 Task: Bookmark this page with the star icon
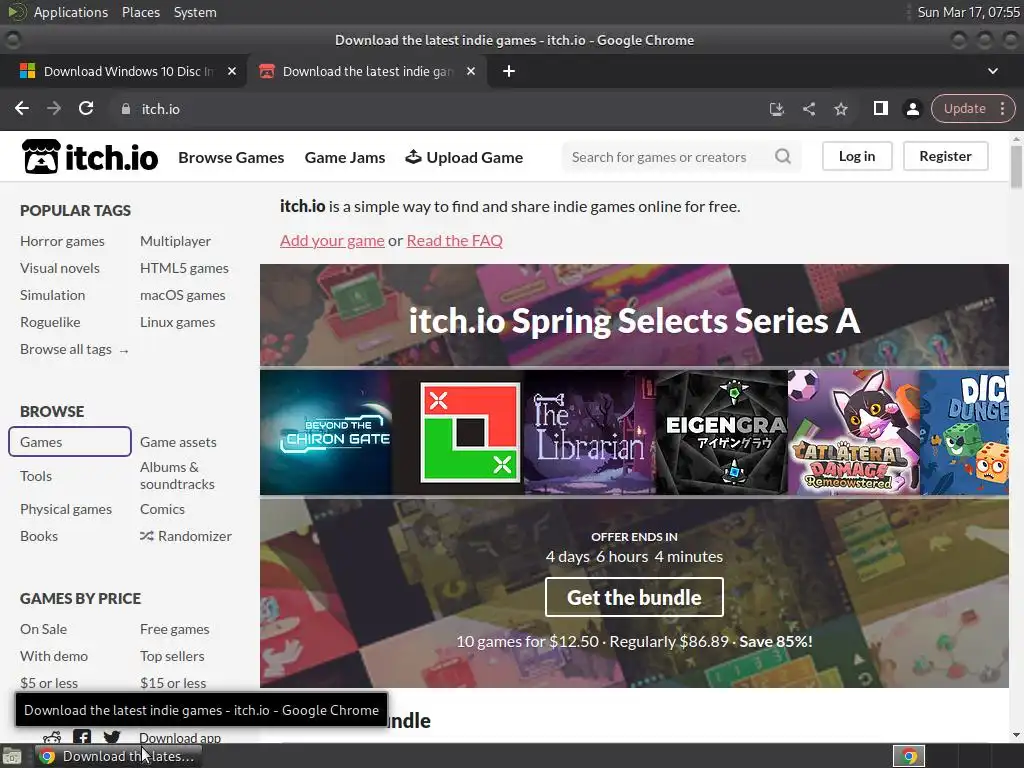841,109
